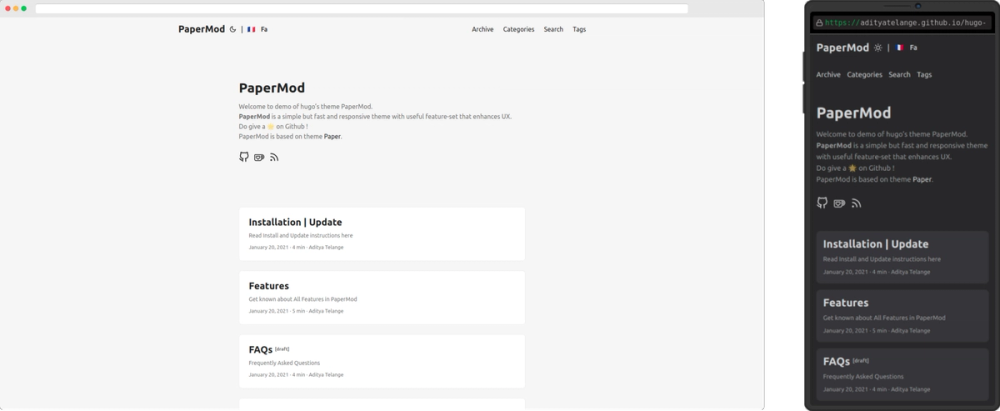
Task: Open Installation | Update post in desktop view
Action: click(x=382, y=234)
